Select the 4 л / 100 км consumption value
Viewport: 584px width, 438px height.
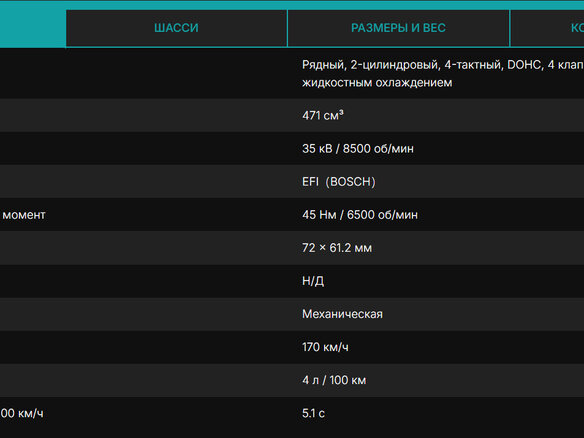334,380
